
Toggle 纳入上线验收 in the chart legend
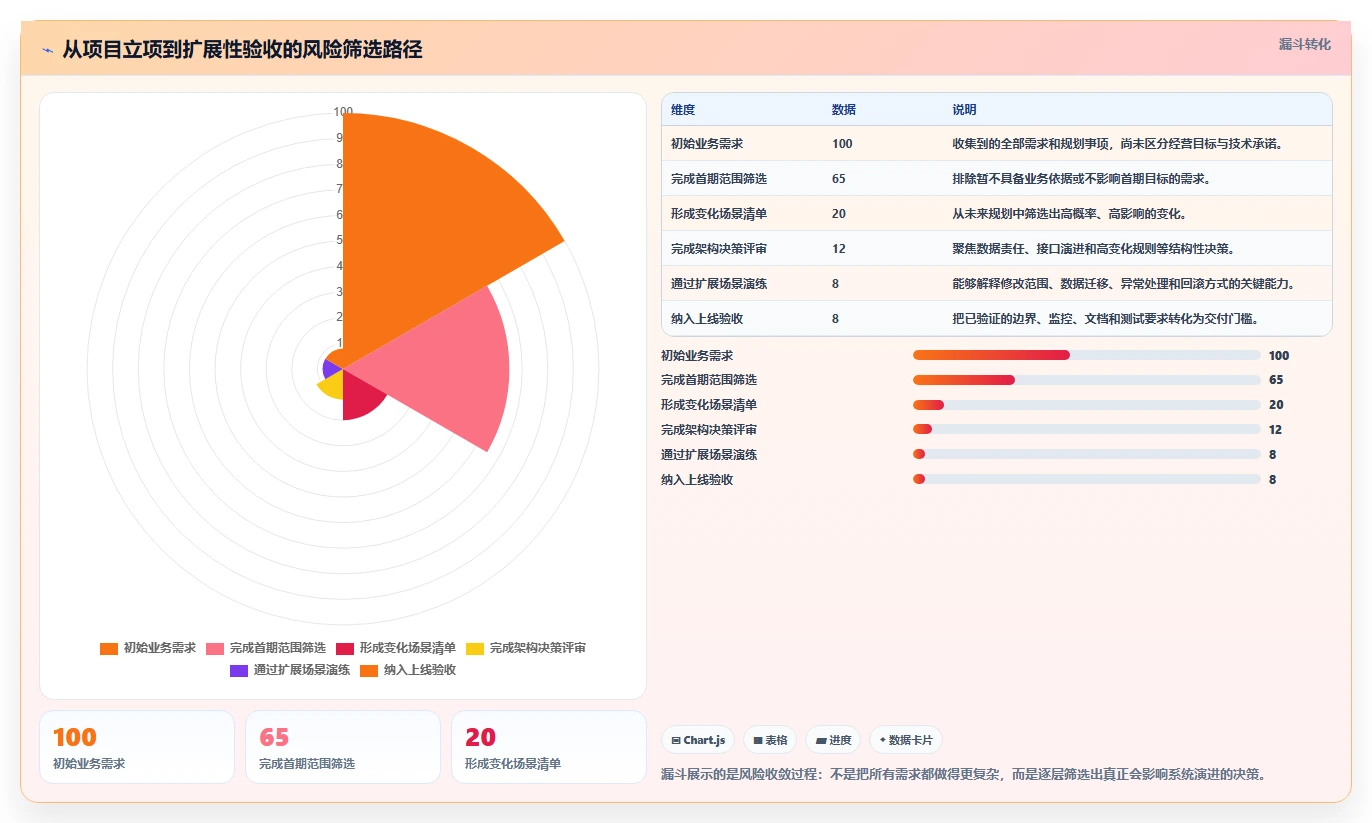point(408,670)
